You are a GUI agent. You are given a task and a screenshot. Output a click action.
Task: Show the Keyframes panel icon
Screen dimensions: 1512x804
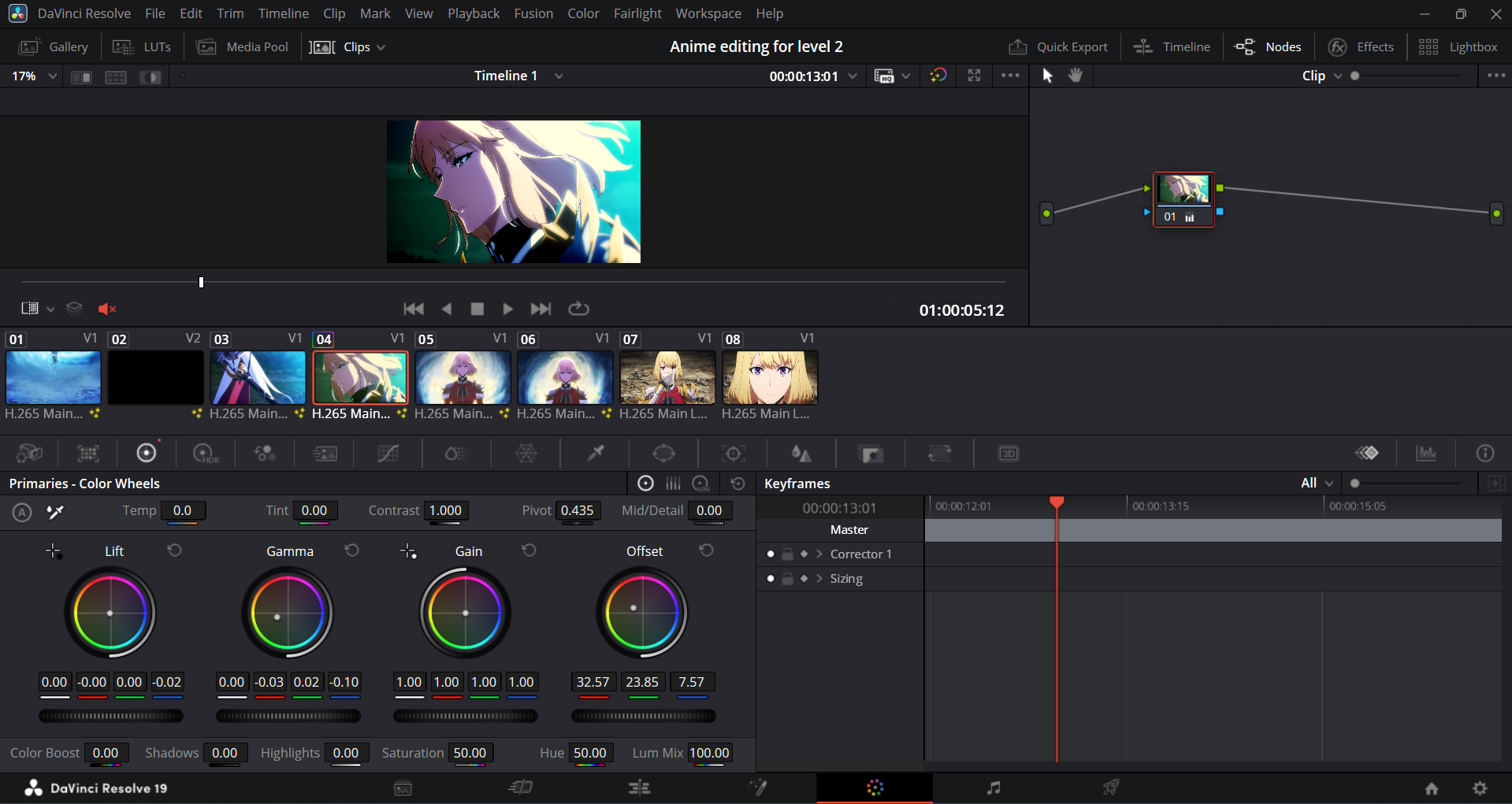point(1367,453)
